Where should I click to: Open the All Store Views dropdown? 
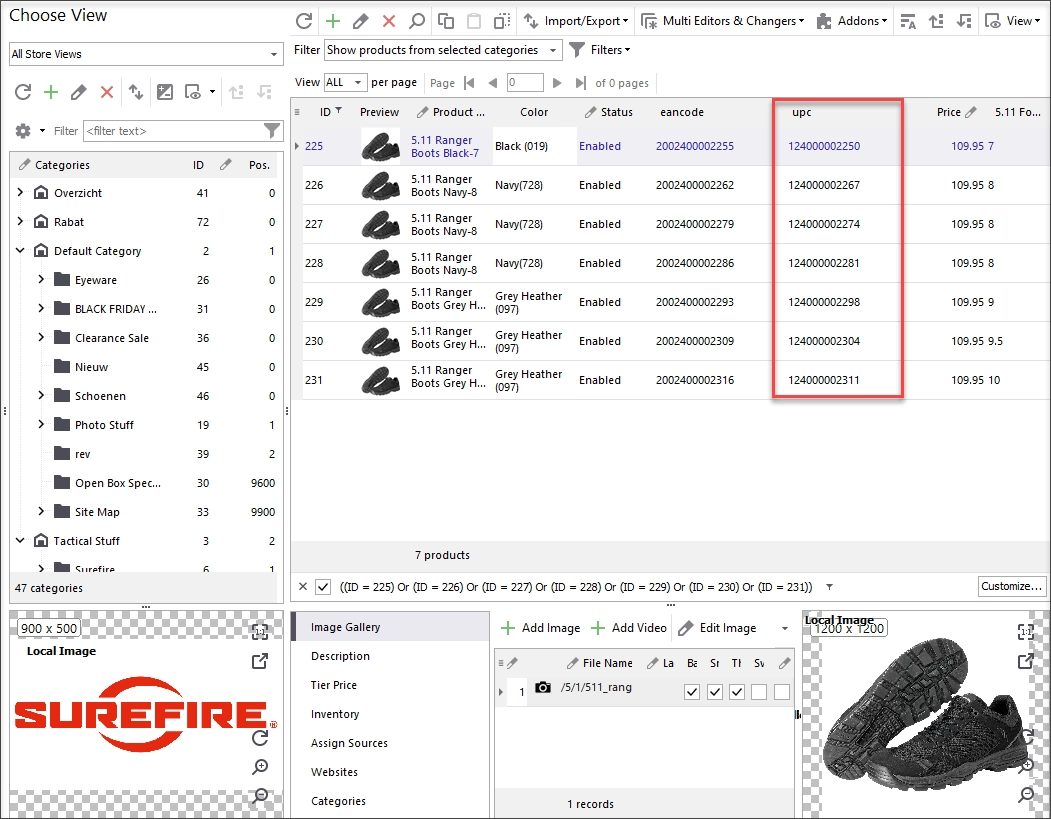point(145,54)
